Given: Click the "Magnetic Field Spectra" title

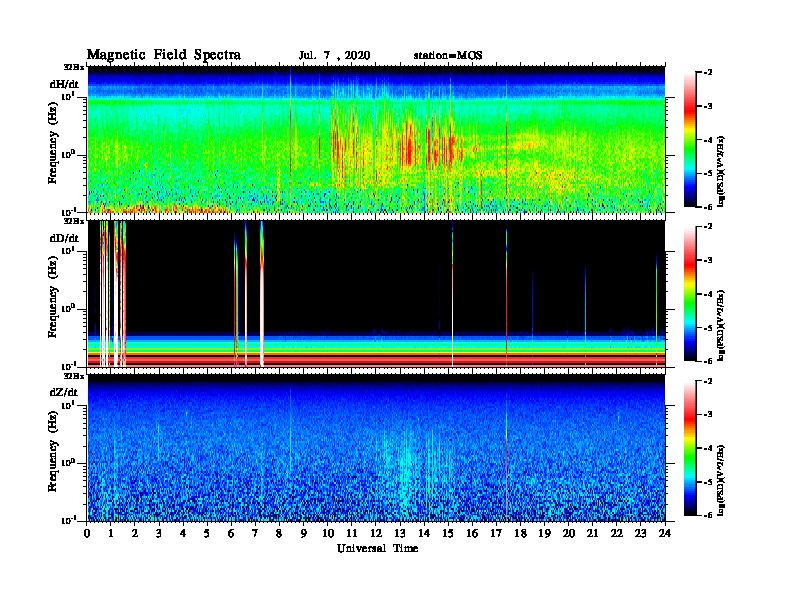Looking at the screenshot, I should click(164, 55).
